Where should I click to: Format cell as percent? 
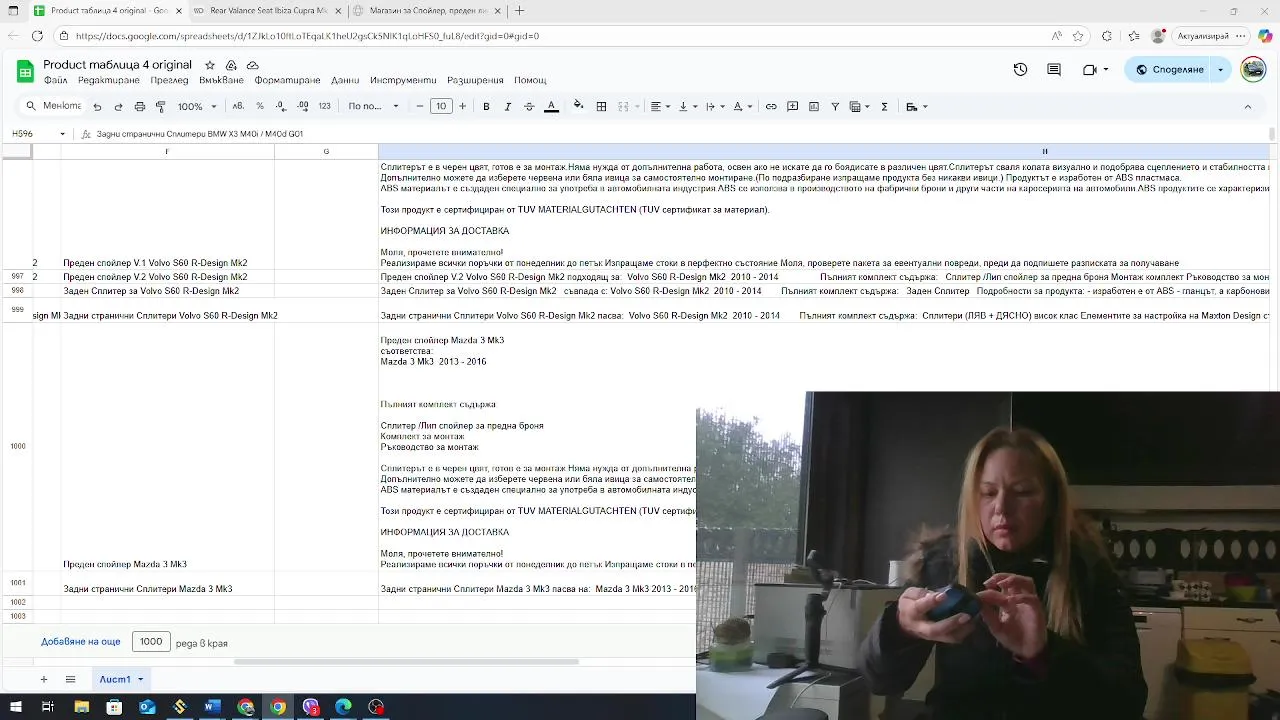[260, 106]
